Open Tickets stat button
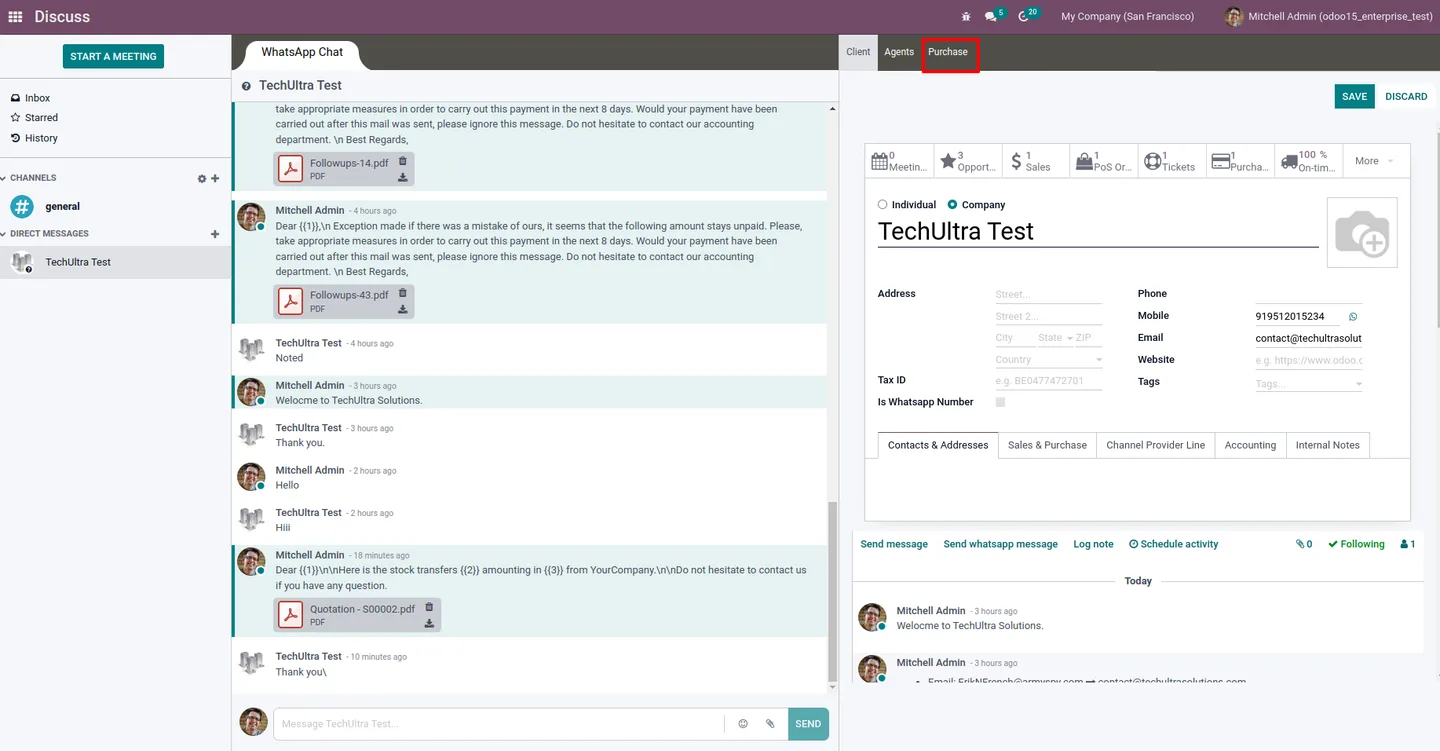 click(1172, 161)
